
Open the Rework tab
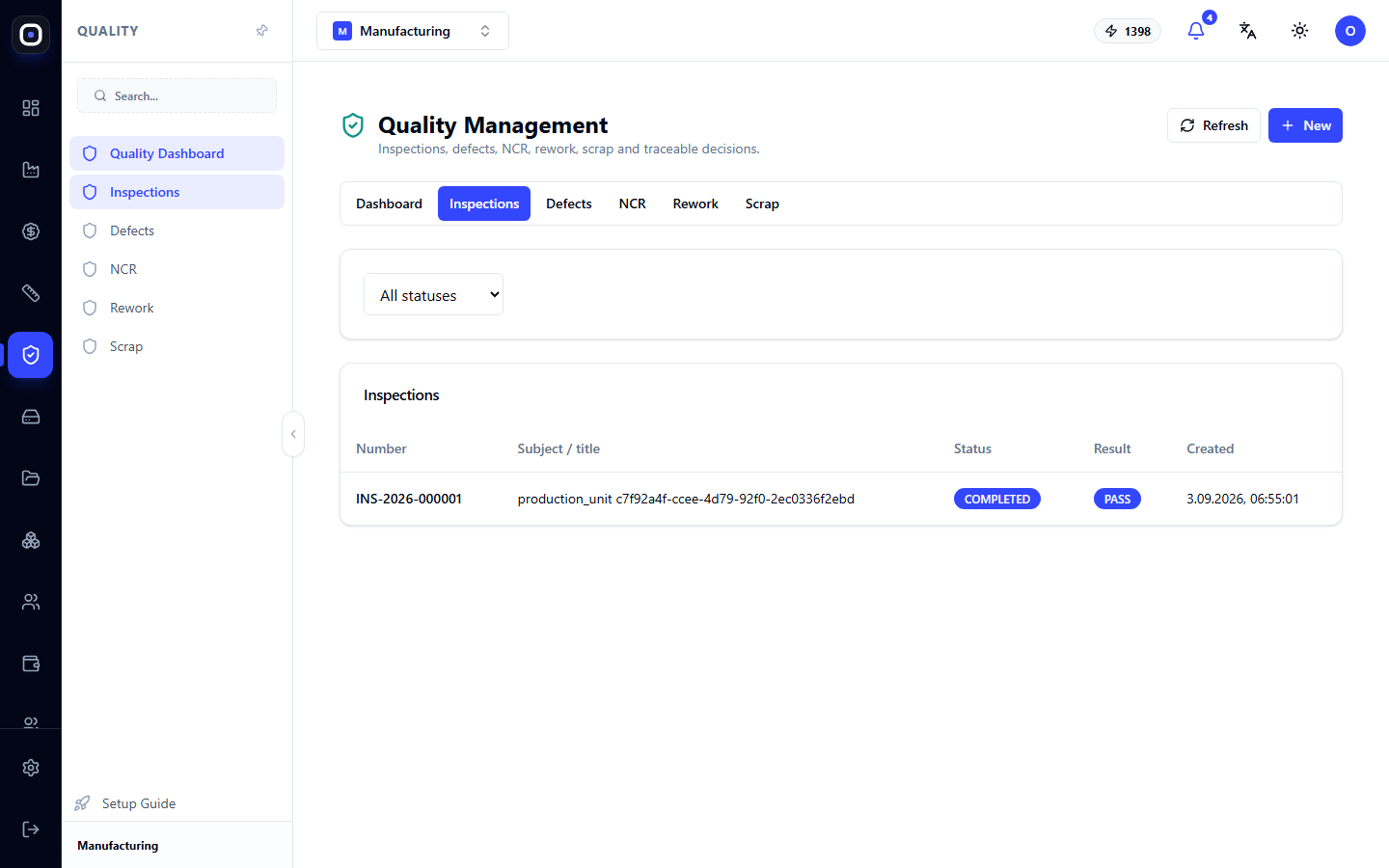tap(695, 203)
